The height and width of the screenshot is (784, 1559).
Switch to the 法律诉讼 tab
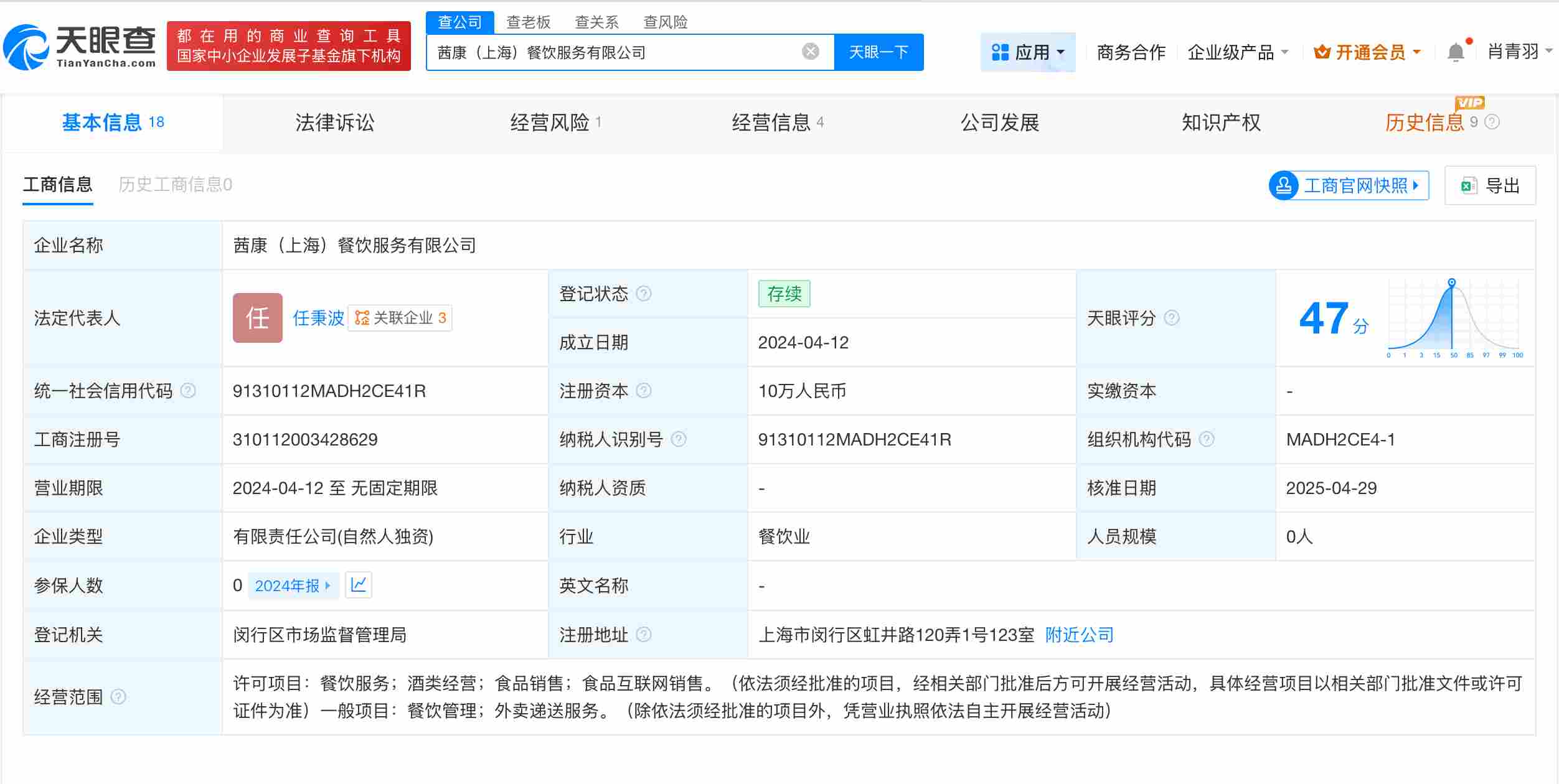[334, 123]
